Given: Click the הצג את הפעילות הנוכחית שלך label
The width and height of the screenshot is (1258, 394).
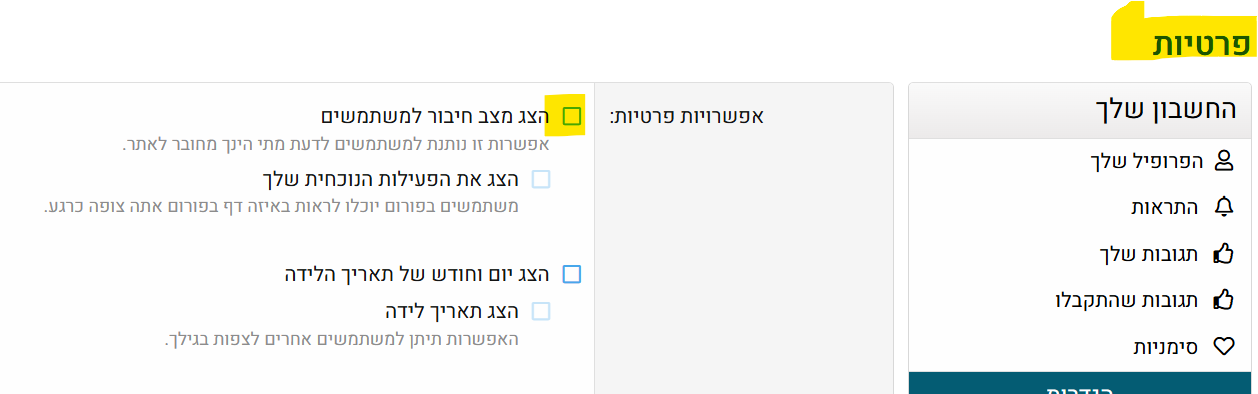Looking at the screenshot, I should 392,179.
